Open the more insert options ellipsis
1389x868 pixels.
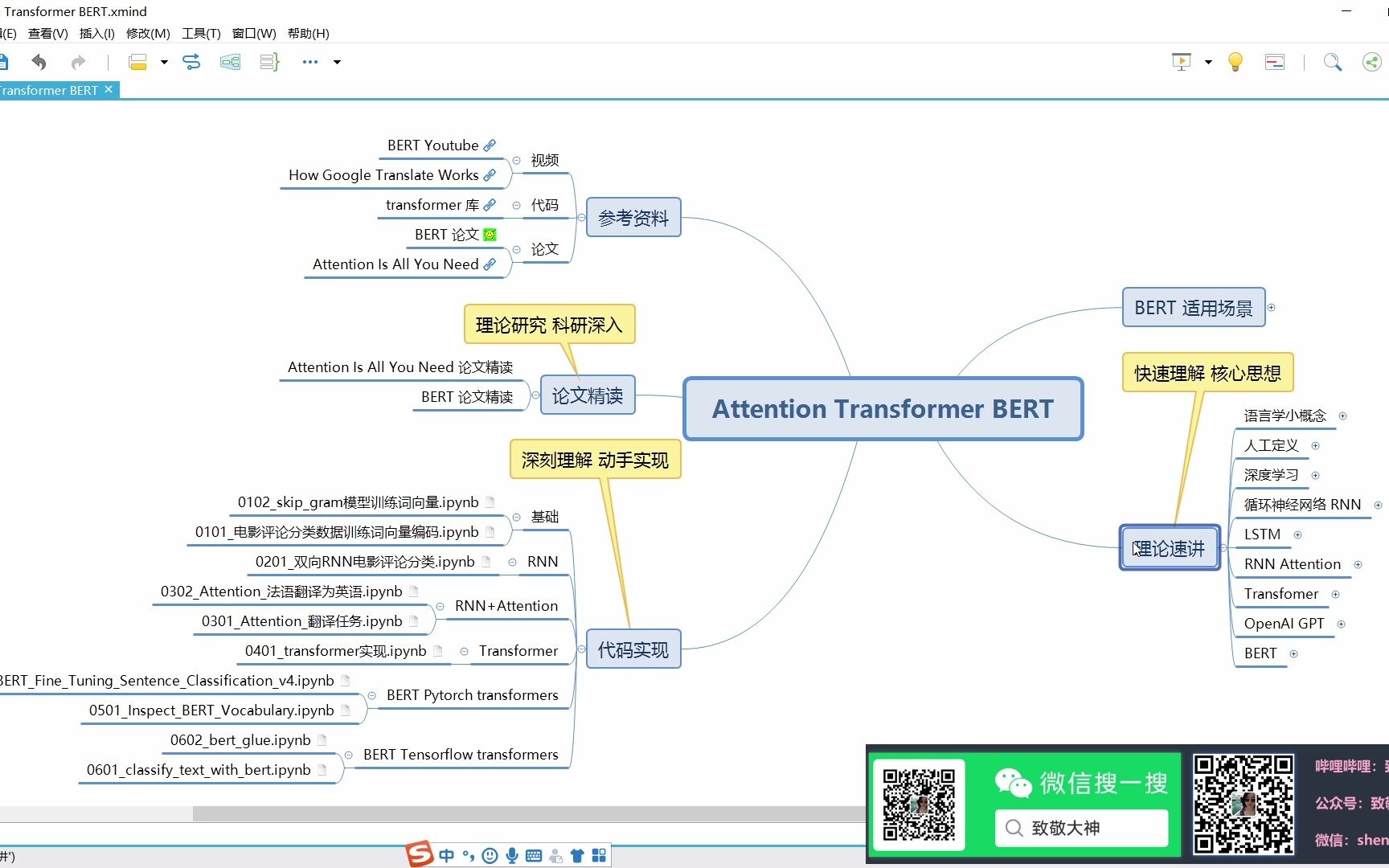point(310,62)
